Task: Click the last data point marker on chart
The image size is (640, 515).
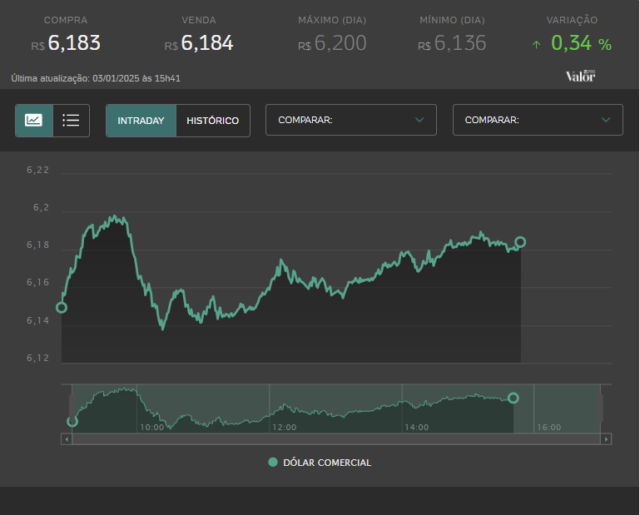Action: coord(520,242)
